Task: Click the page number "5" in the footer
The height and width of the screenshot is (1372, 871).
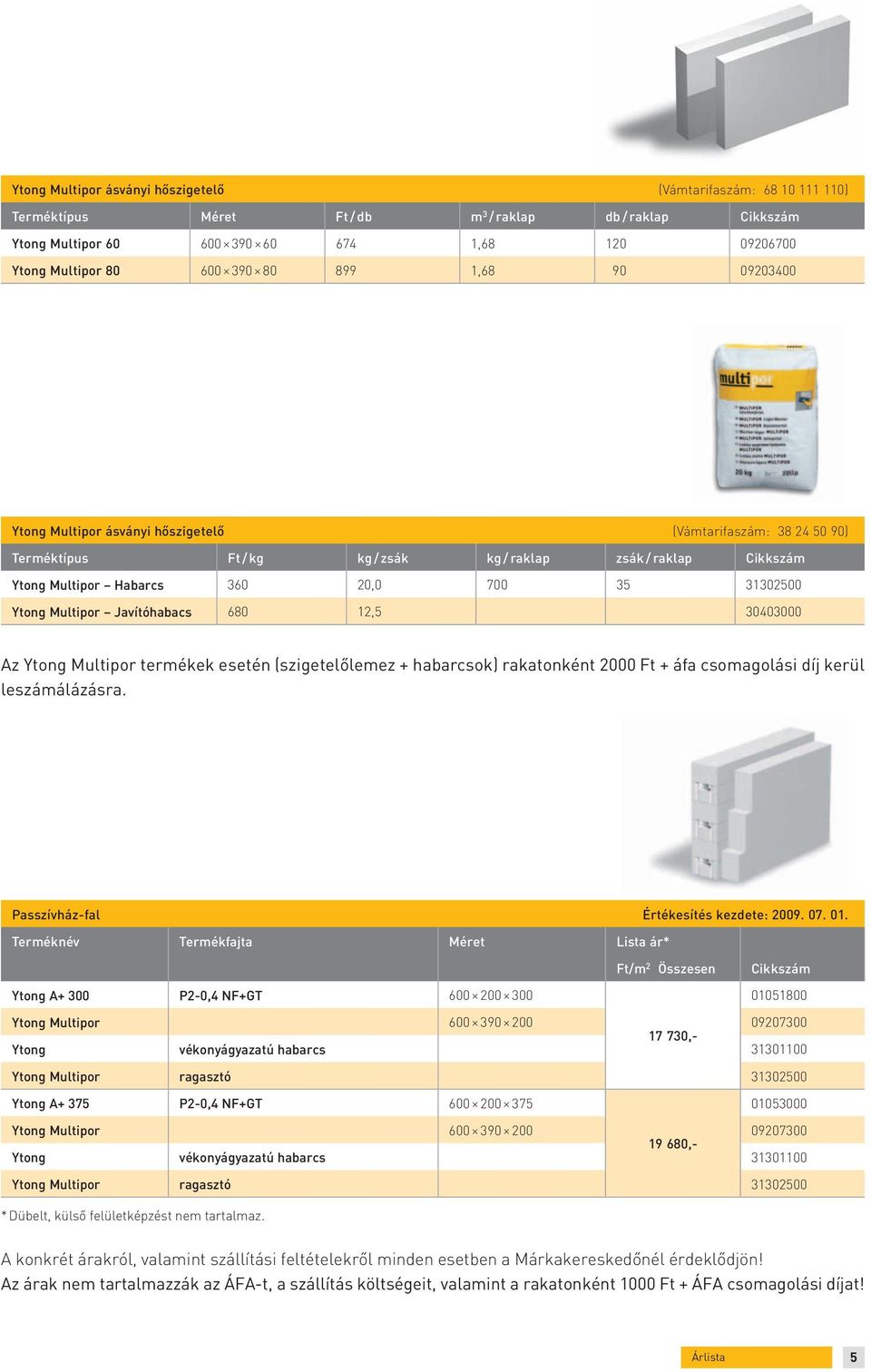Action: [x=853, y=1357]
